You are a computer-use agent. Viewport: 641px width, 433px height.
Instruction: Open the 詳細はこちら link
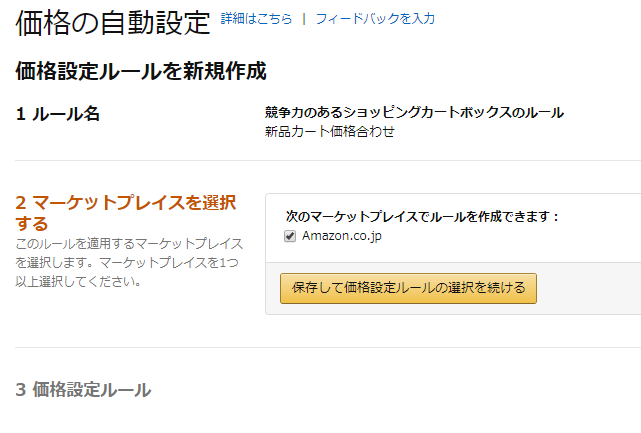point(256,19)
